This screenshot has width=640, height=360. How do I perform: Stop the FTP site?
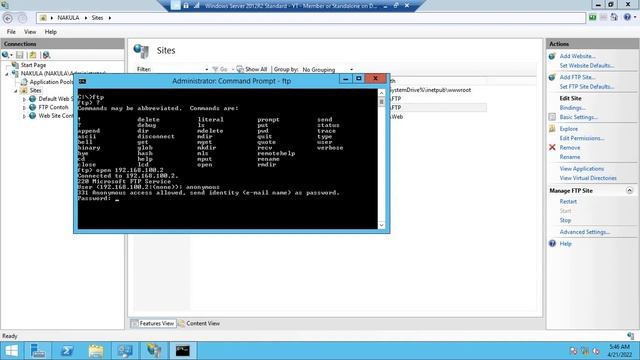(565, 220)
